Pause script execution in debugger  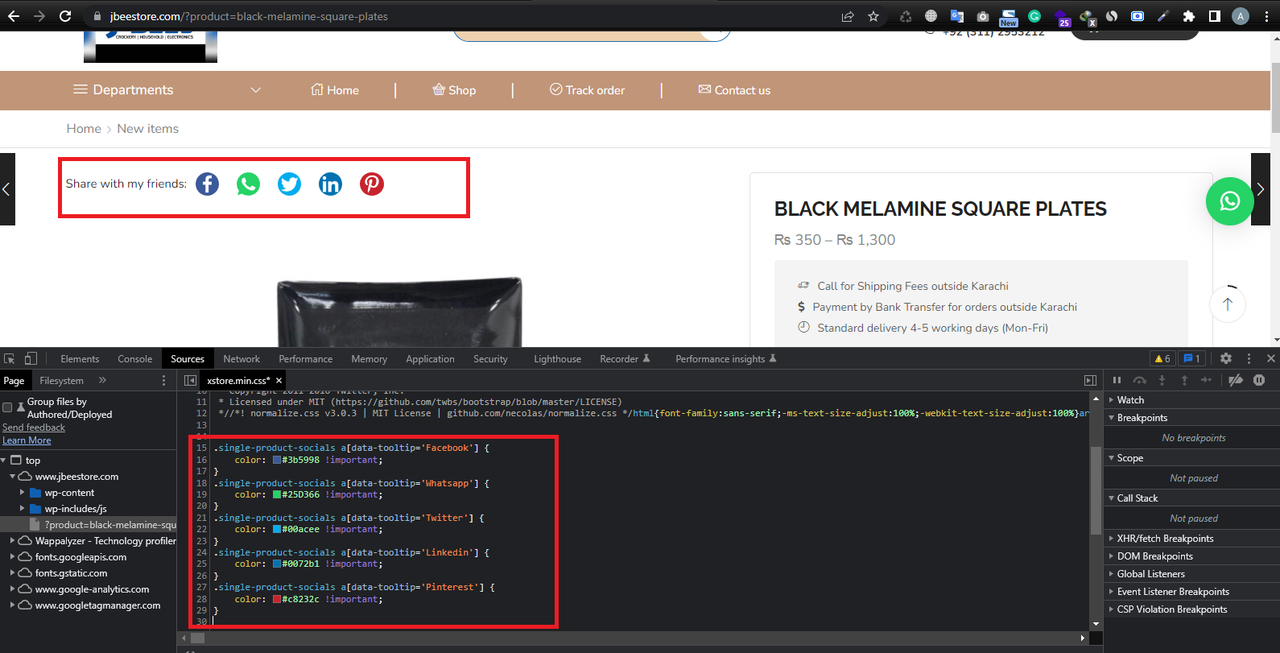click(1117, 380)
